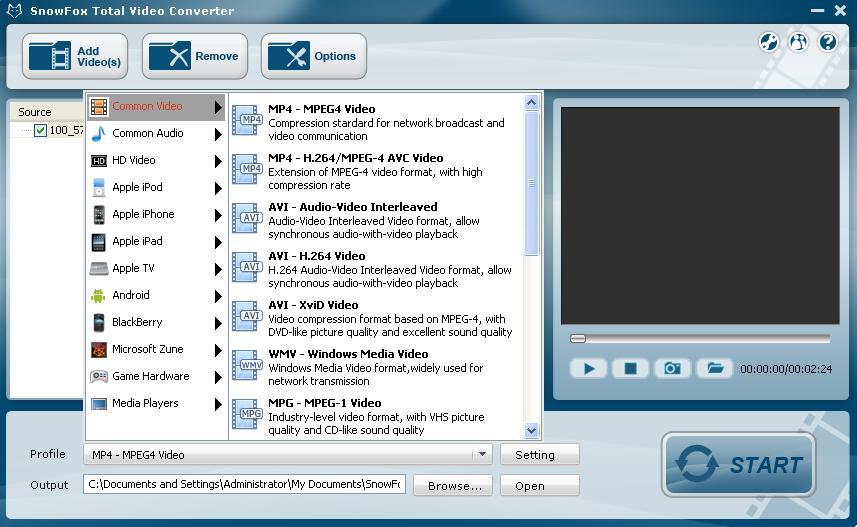Image resolution: width=857 pixels, height=527 pixels.
Task: Expand arrow next to Apple iPhone
Action: (x=218, y=215)
